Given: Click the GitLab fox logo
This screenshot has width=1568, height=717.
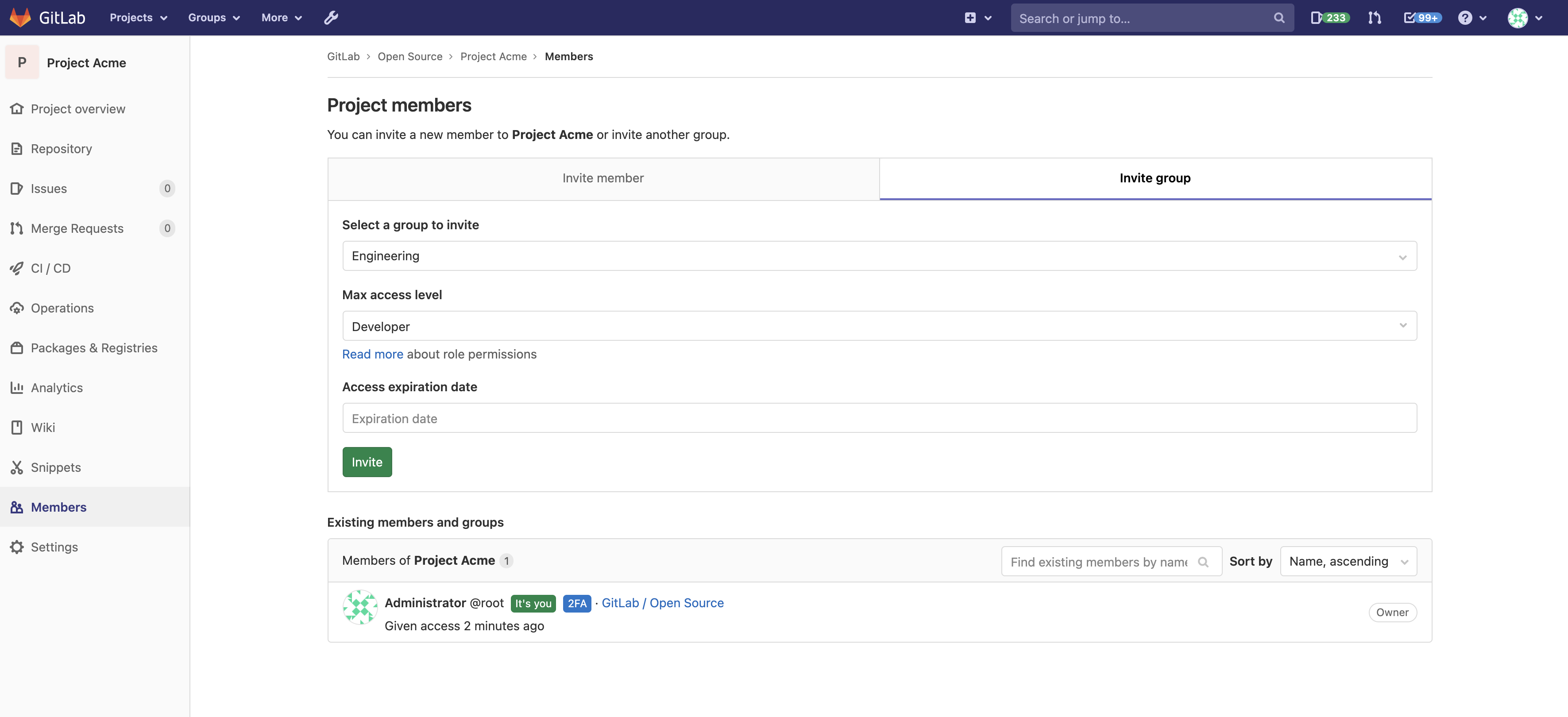Looking at the screenshot, I should pyautogui.click(x=20, y=18).
